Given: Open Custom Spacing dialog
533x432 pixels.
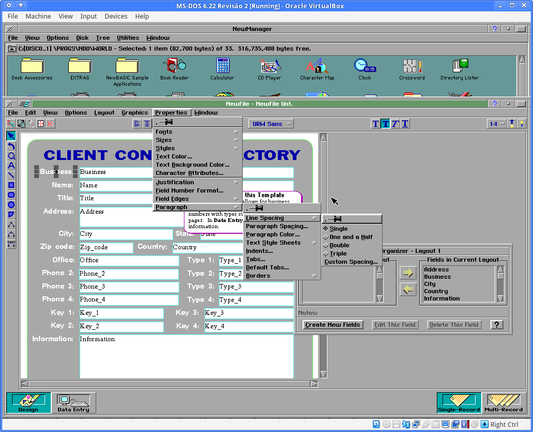Looking at the screenshot, I should 351,262.
